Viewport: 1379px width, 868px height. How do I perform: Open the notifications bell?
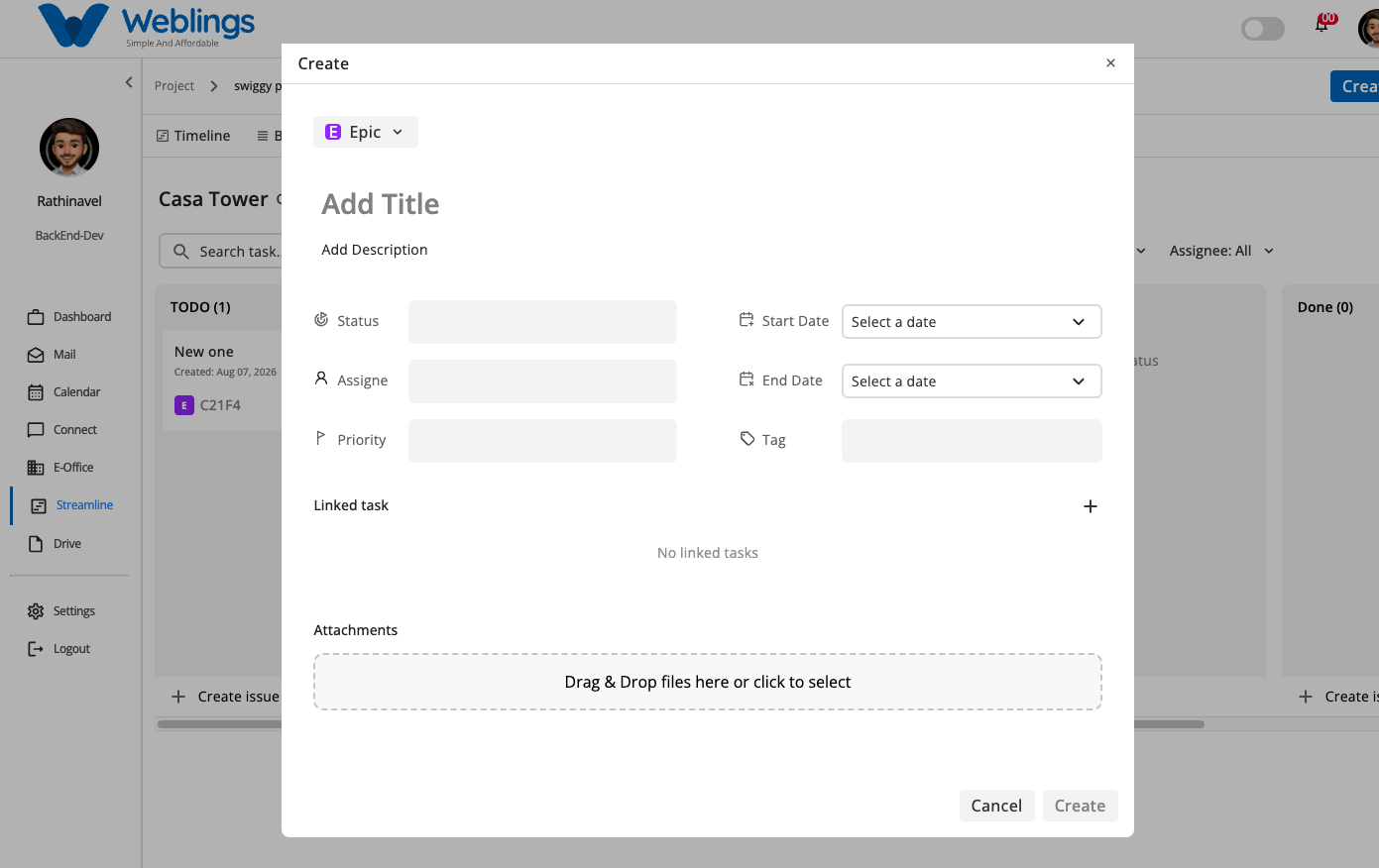point(1322,24)
